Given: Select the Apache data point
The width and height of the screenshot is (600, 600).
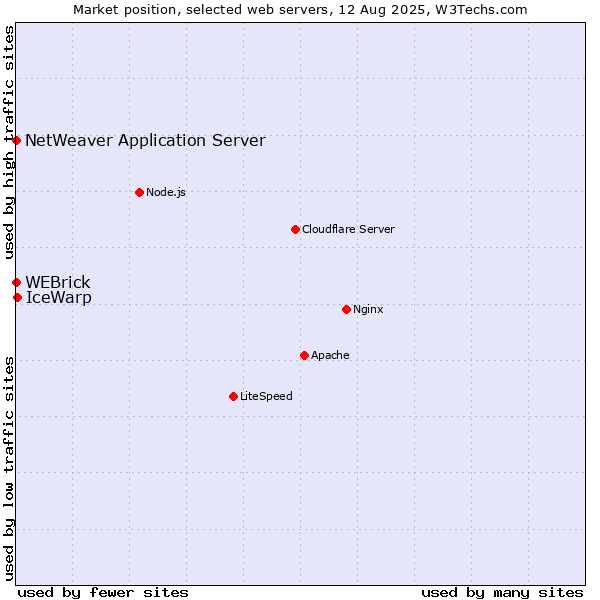Looking at the screenshot, I should pos(305,355).
